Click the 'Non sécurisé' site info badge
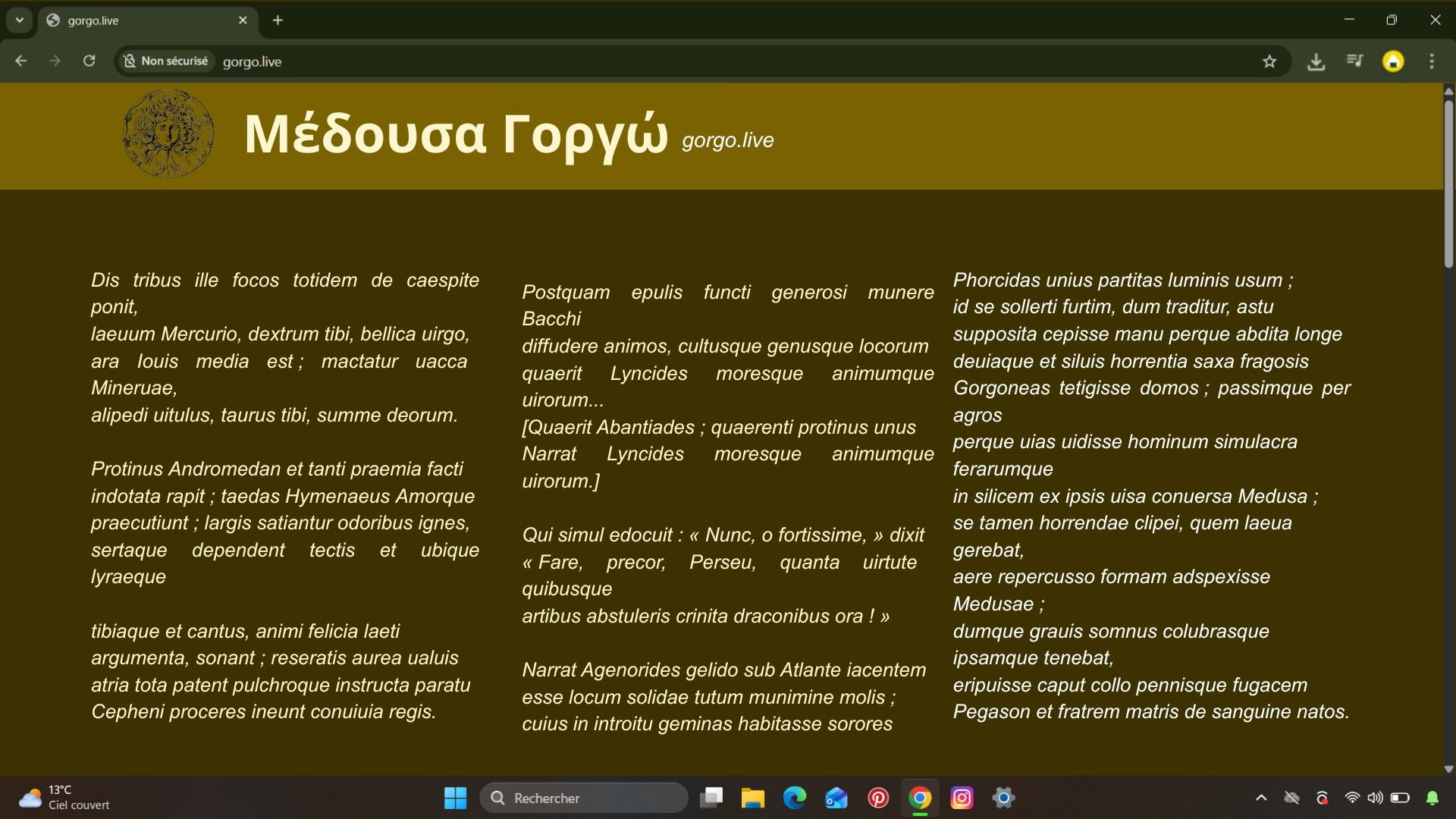This screenshot has height=819, width=1456. [166, 61]
